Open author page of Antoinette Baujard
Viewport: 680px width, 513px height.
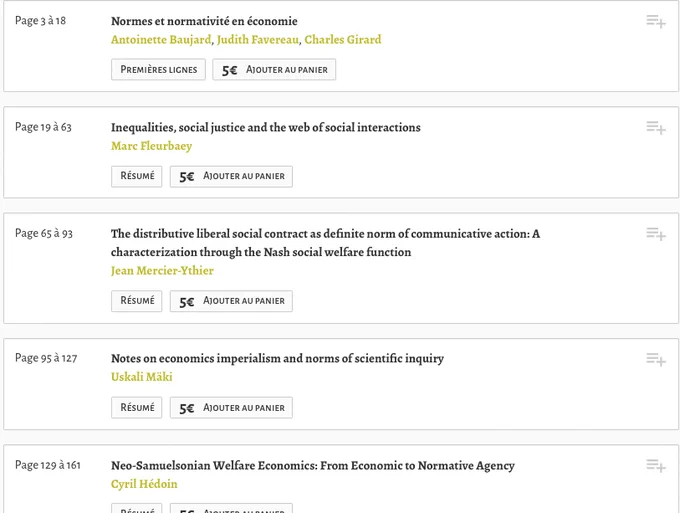click(x=161, y=39)
